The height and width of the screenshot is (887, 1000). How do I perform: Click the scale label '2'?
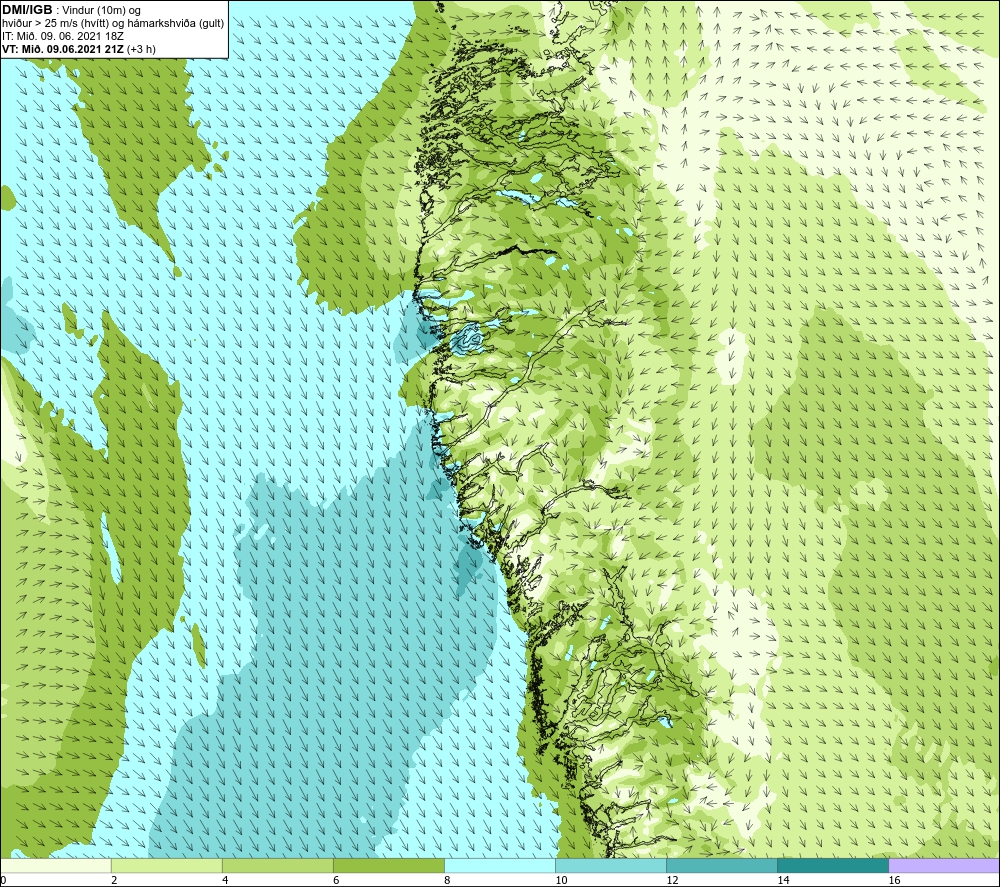click(x=114, y=880)
